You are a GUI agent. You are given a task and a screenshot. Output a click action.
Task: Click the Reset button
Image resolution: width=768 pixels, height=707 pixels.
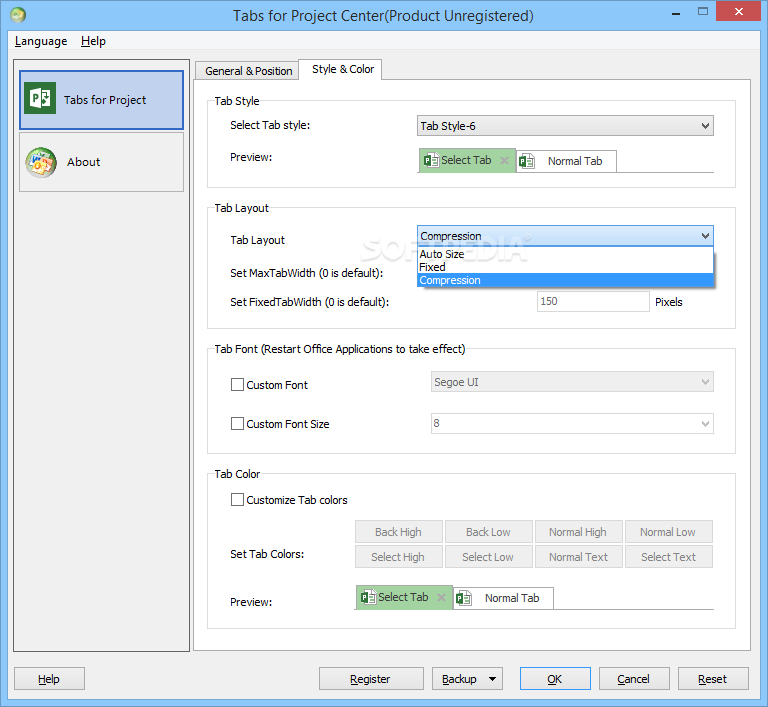[x=713, y=679]
